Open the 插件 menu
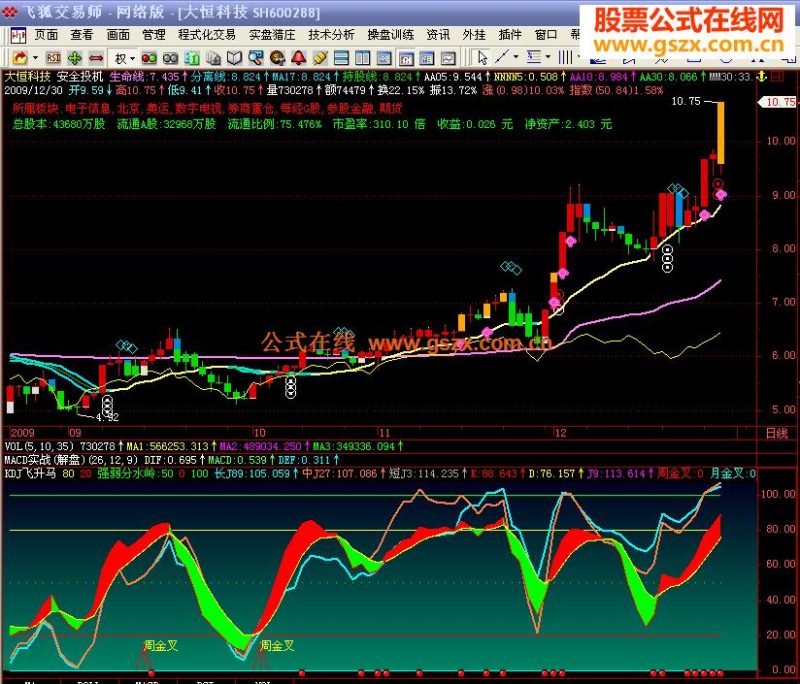This screenshot has height=684, width=800. [x=510, y=35]
